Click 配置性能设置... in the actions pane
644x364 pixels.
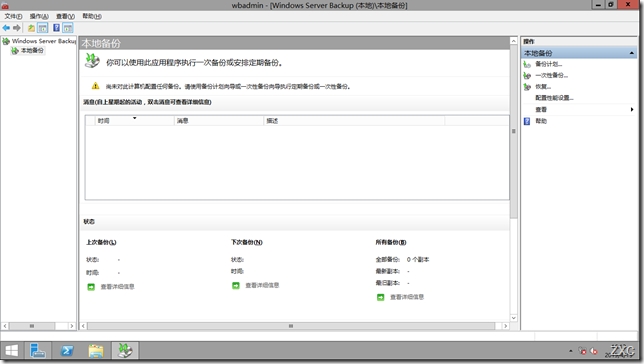coord(554,98)
